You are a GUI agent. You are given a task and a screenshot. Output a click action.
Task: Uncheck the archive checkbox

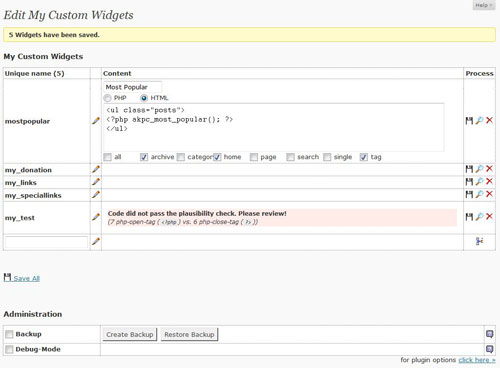pyautogui.click(x=144, y=157)
